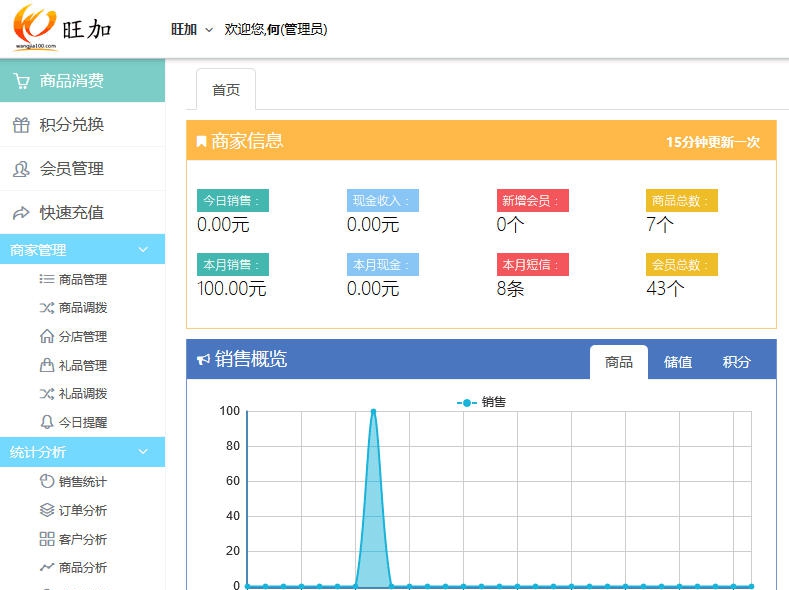Click the 7个 product total value
The image size is (789, 590).
tap(660, 224)
